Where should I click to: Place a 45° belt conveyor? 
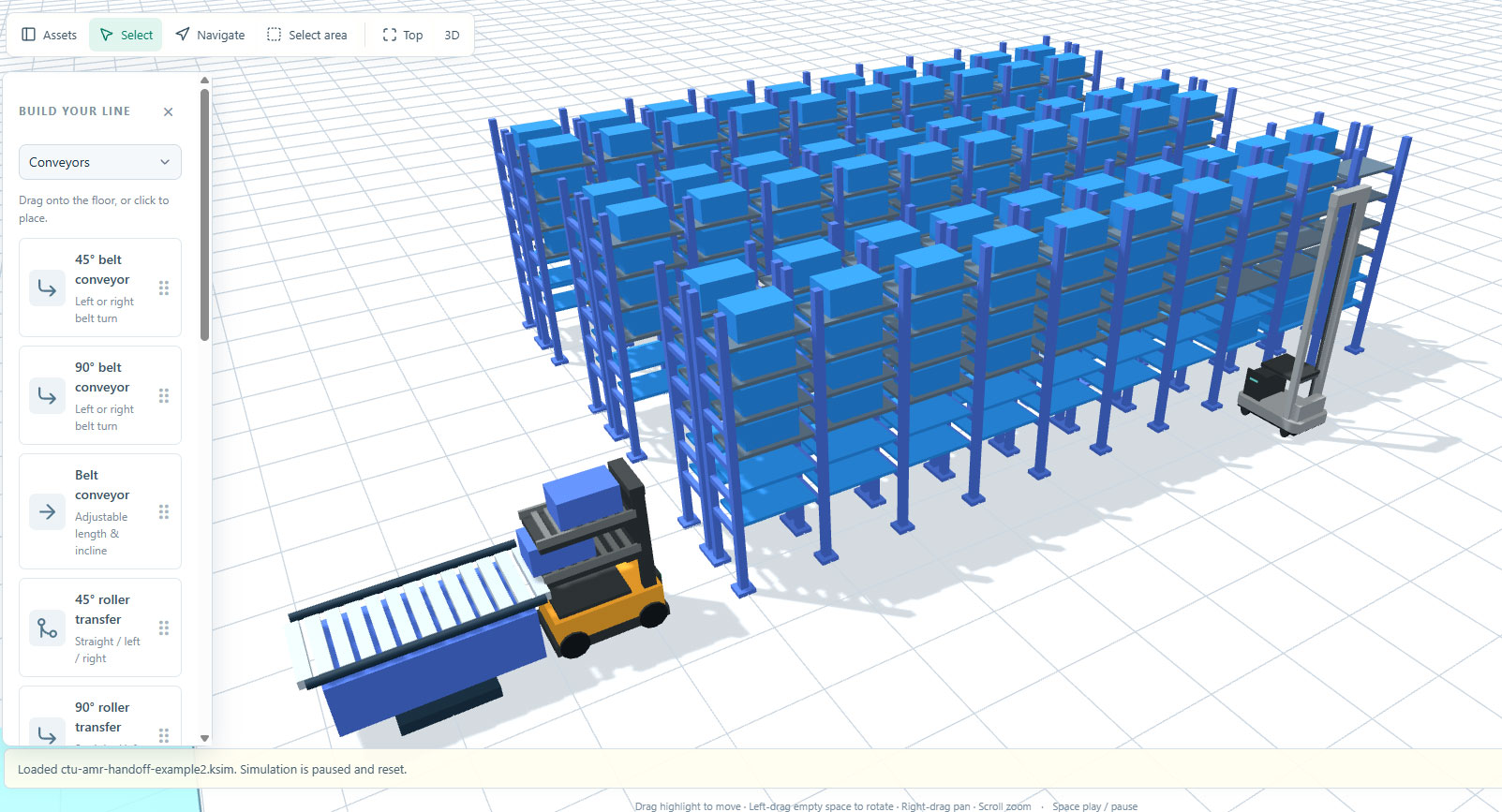[100, 288]
